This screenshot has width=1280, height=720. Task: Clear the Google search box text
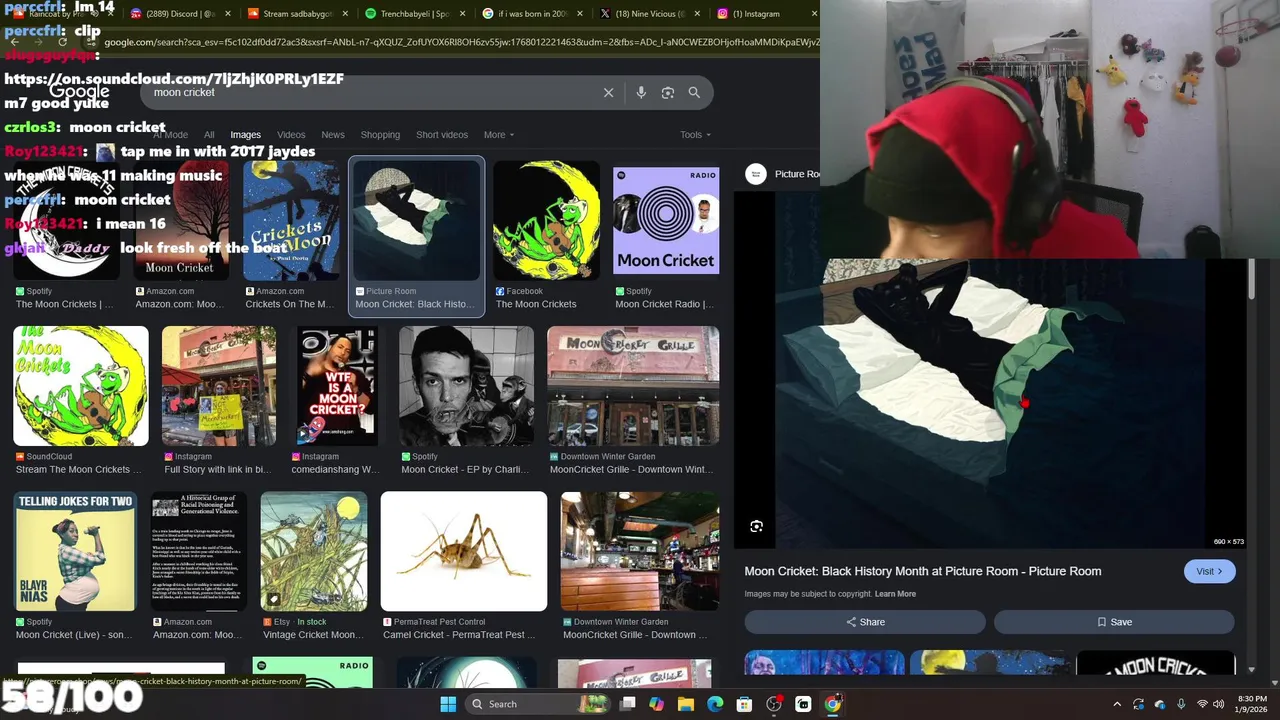click(608, 92)
